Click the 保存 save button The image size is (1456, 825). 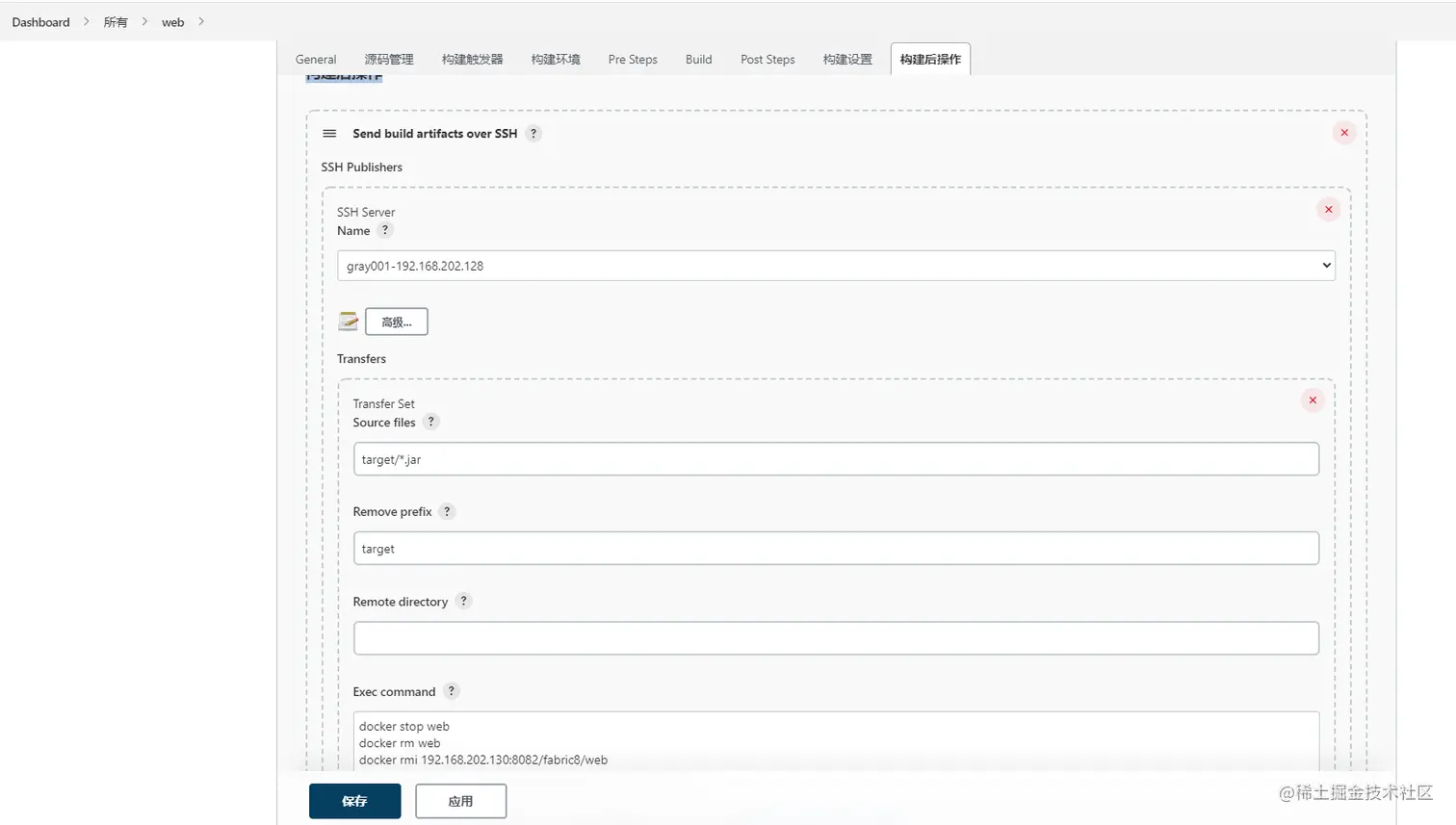point(354,801)
